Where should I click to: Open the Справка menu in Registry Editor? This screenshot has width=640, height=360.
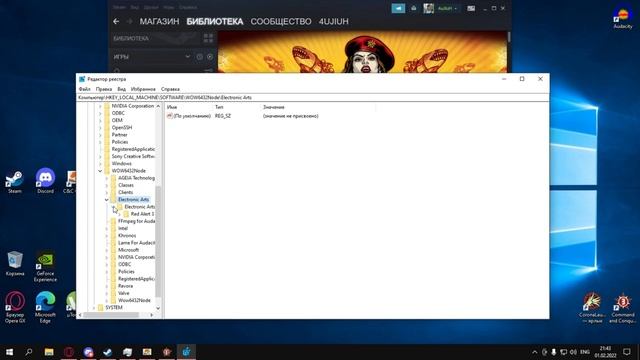[x=170, y=89]
